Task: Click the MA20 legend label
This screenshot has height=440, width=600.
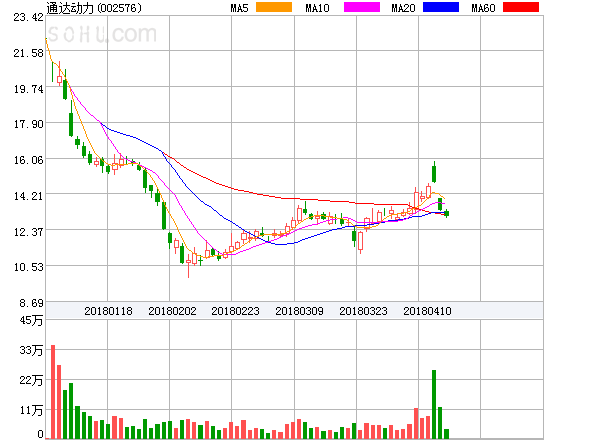Action: 403,8
